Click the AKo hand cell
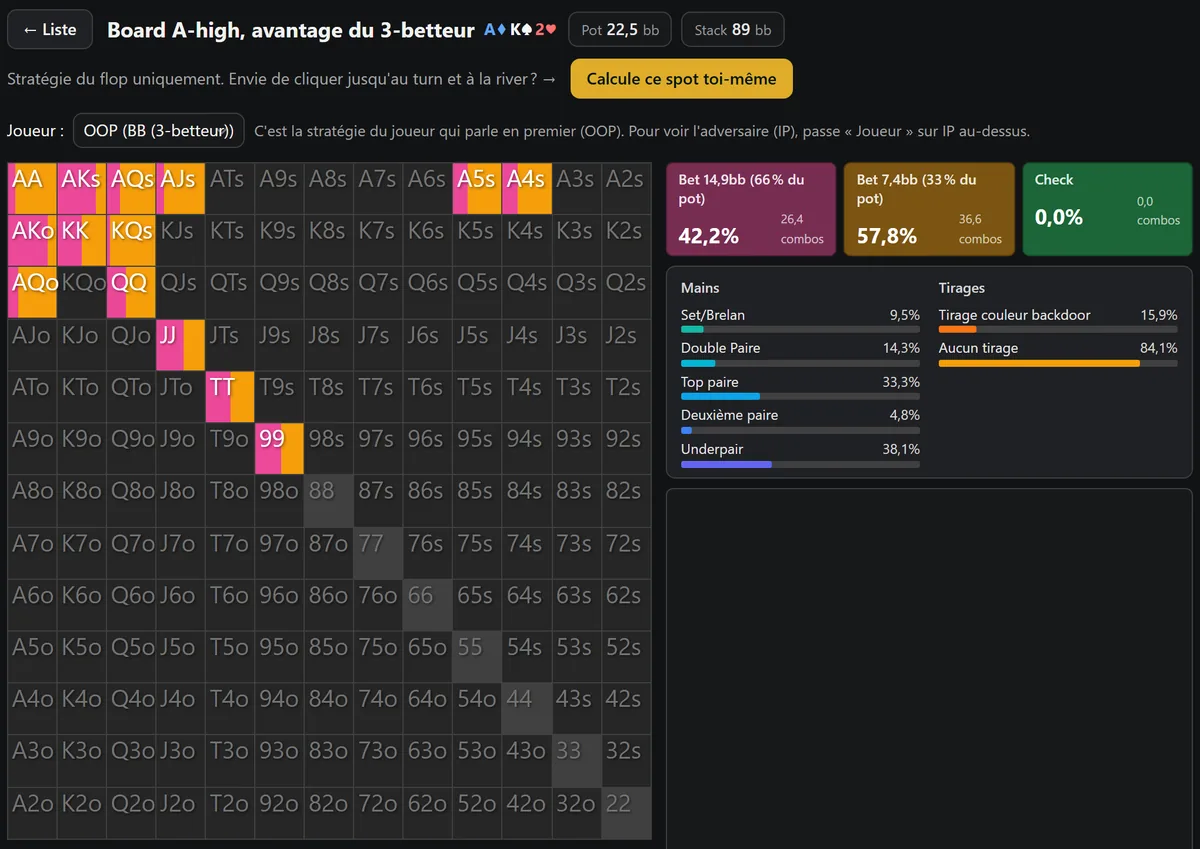 click(x=32, y=240)
